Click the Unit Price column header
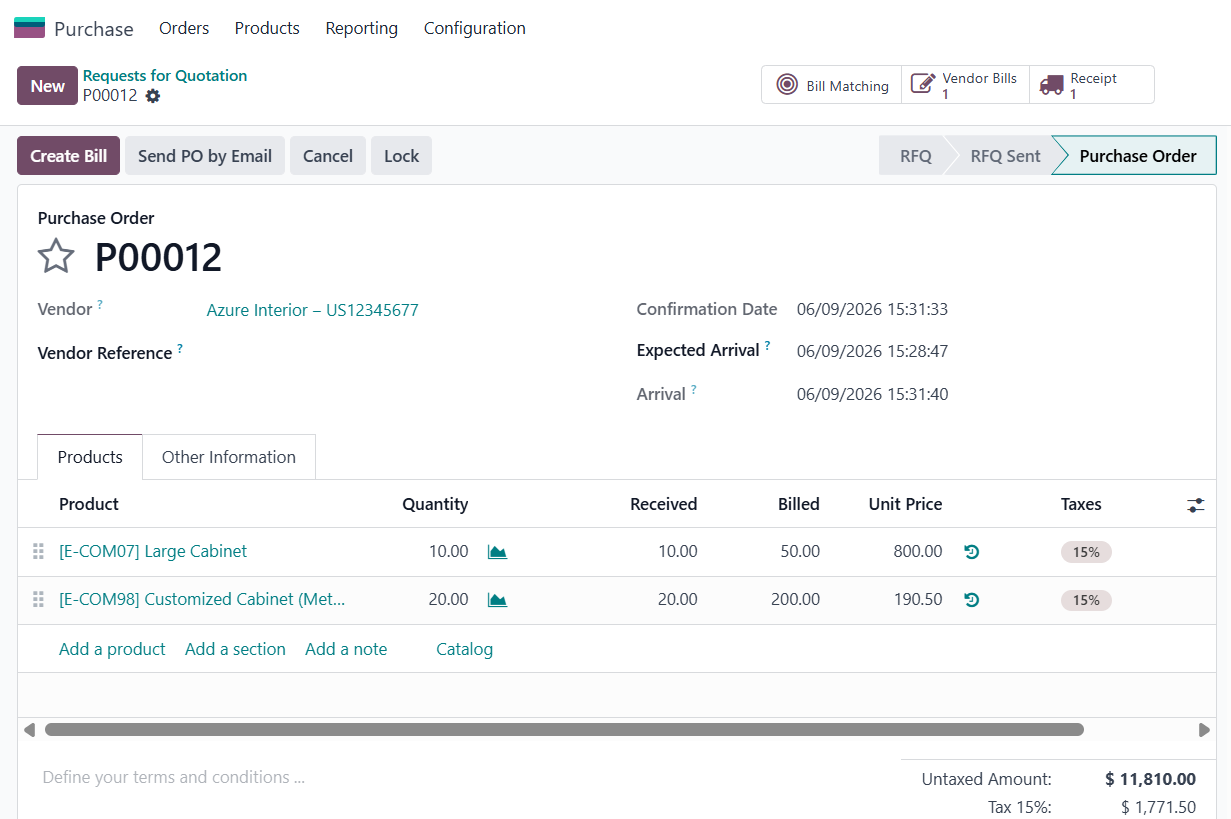The image size is (1231, 819). point(905,504)
